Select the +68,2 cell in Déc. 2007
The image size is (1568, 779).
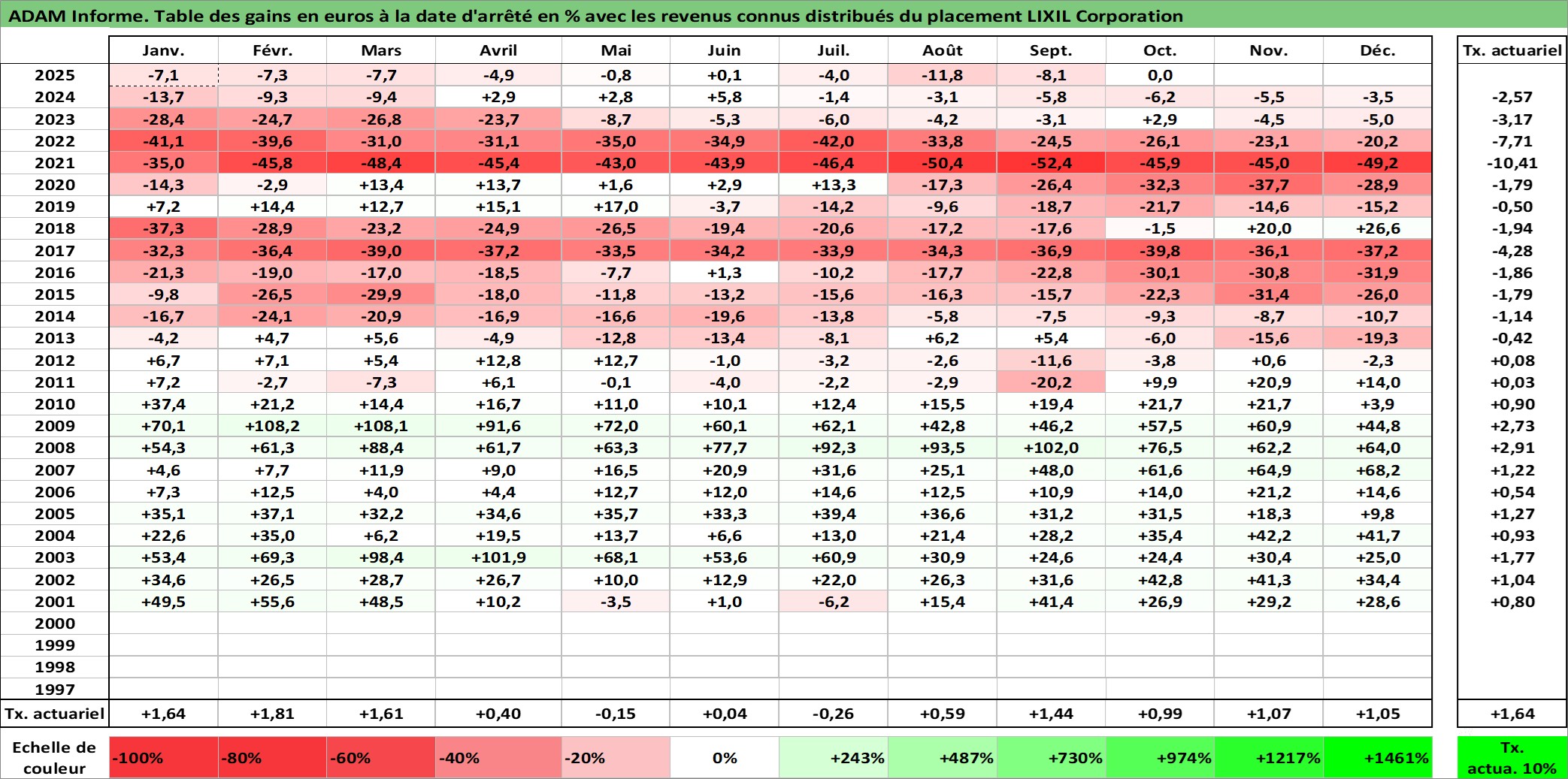tap(1378, 470)
